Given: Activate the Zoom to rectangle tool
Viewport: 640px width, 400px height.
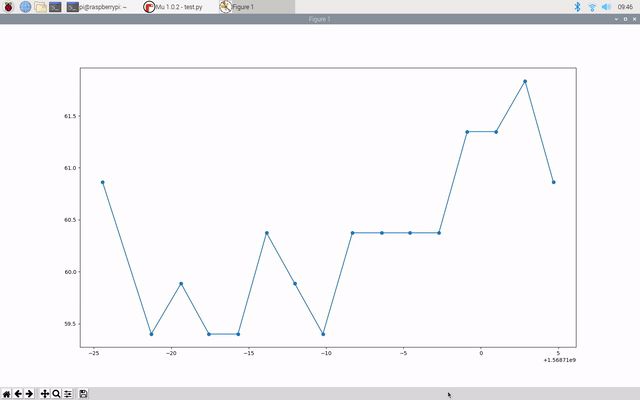Looking at the screenshot, I should point(56,394).
